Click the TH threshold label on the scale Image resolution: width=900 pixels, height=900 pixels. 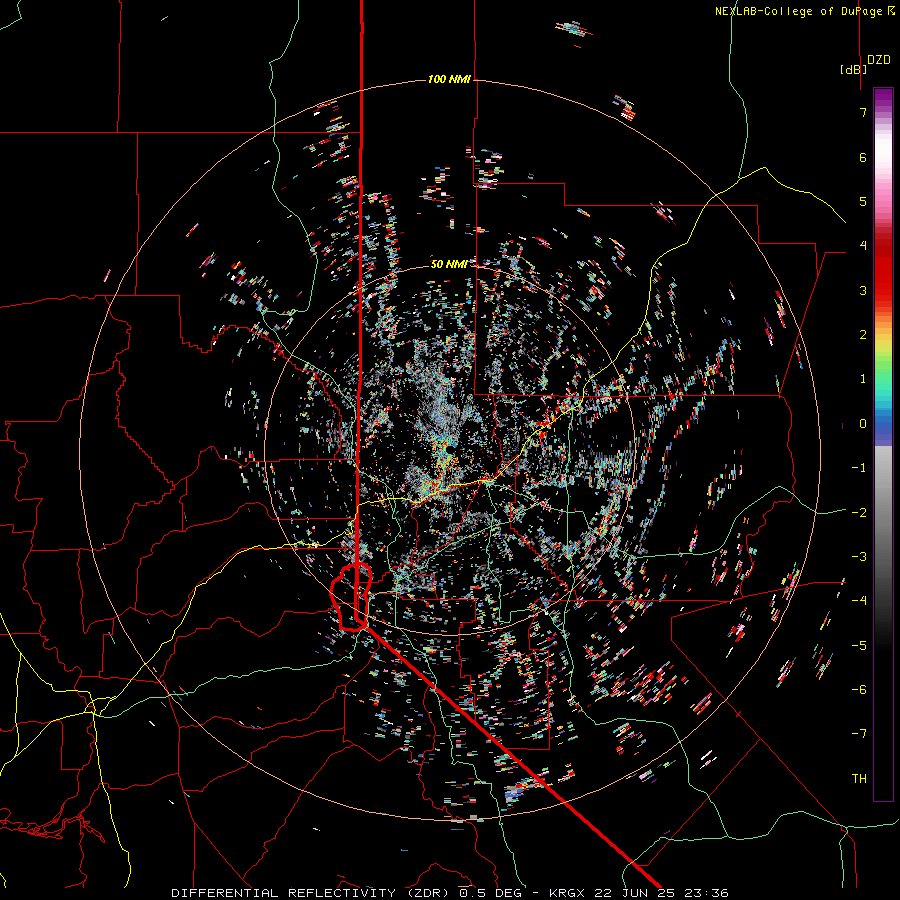859,779
